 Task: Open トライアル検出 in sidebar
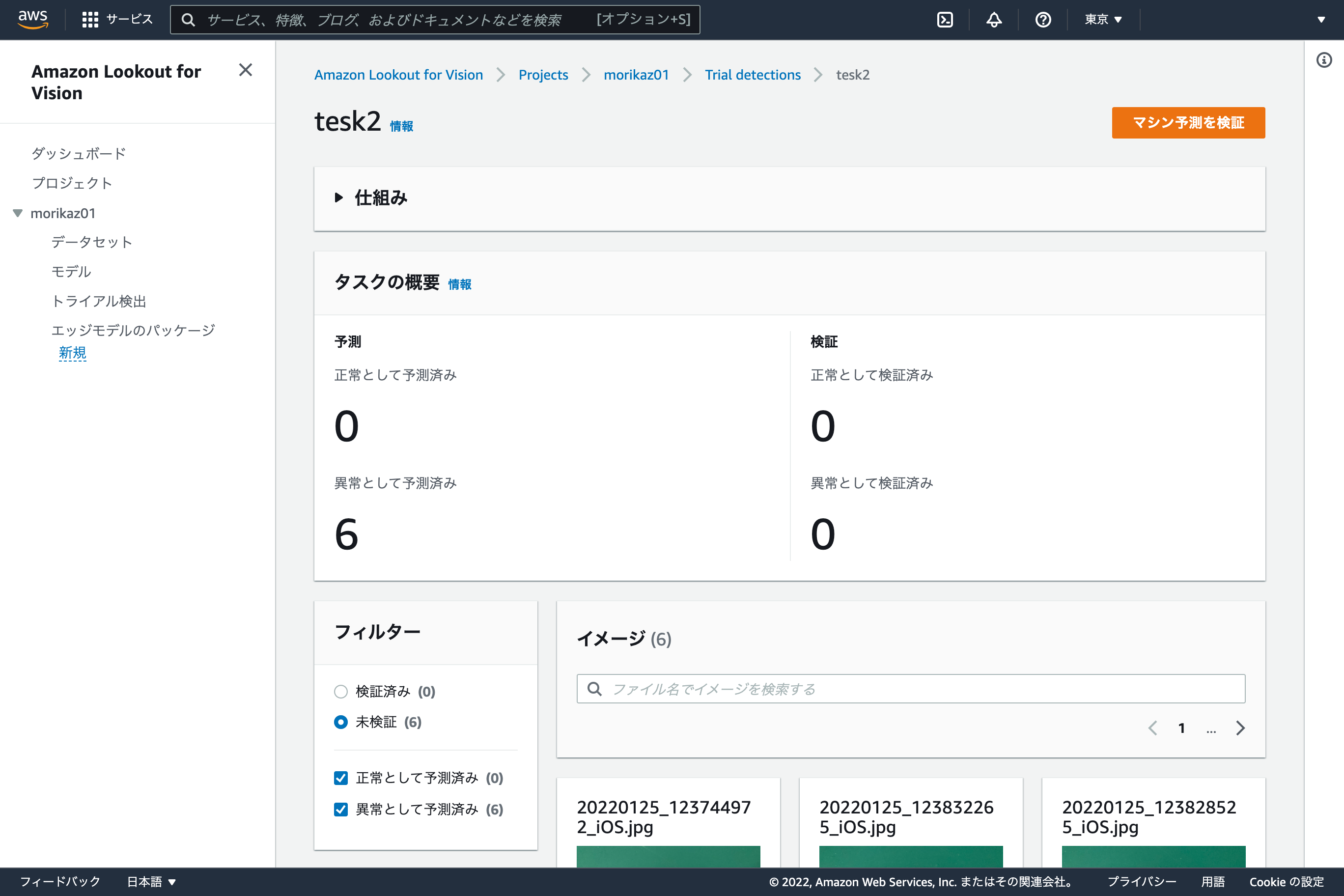click(98, 301)
